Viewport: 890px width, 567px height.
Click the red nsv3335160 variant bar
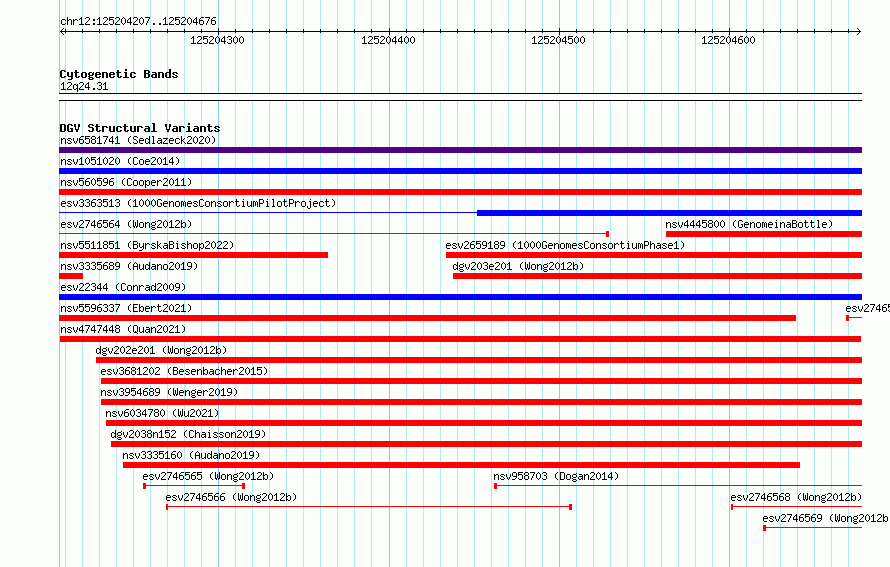click(461, 465)
